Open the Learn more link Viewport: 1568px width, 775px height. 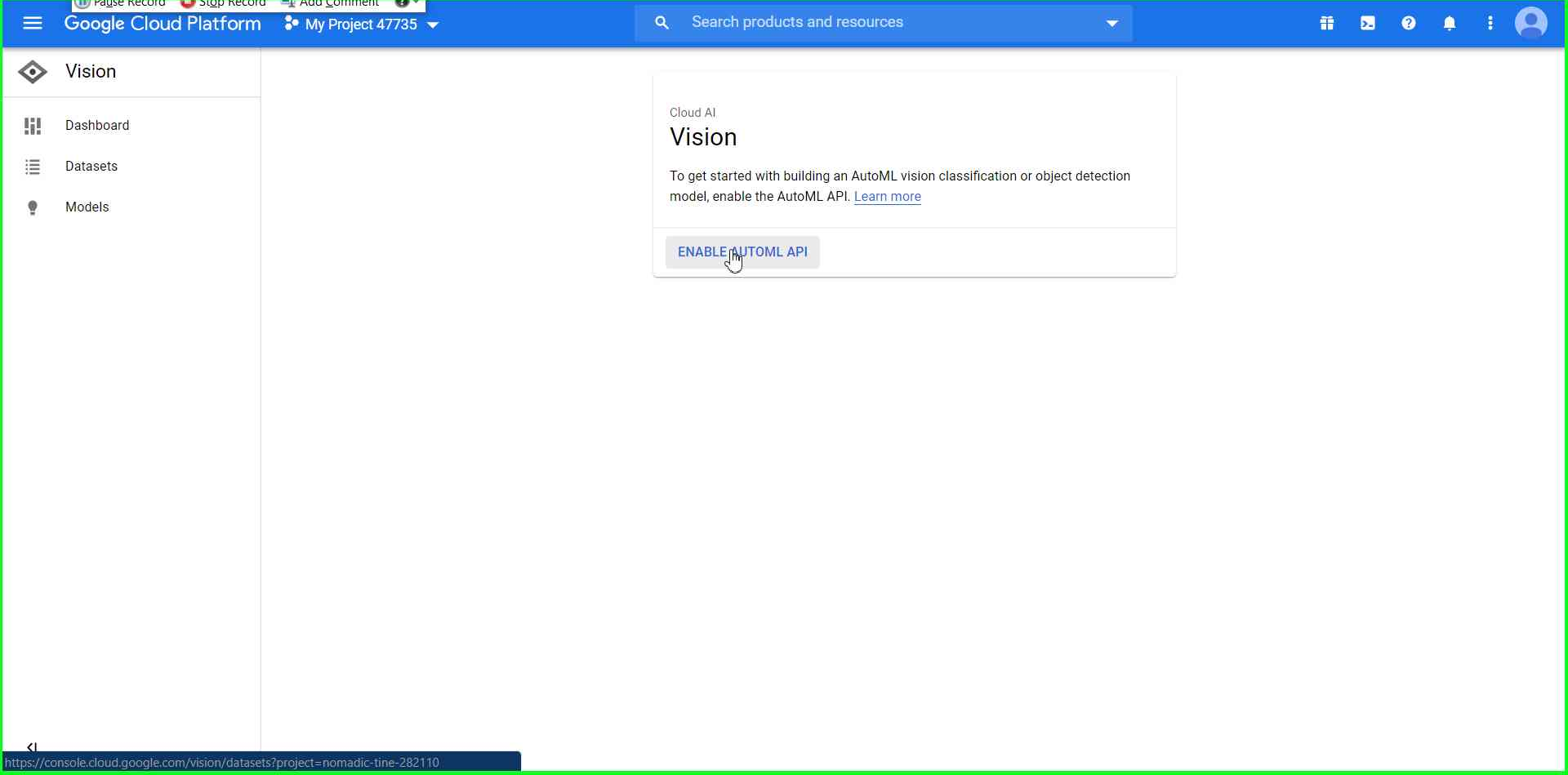coord(887,196)
